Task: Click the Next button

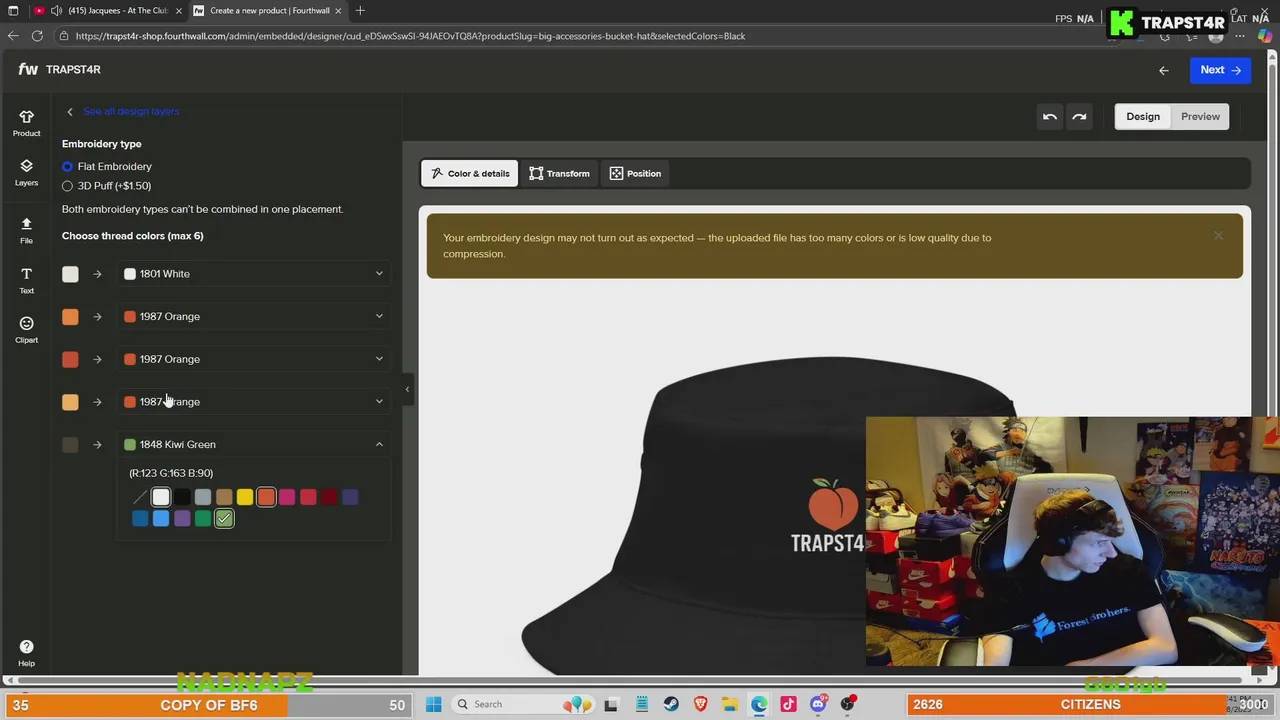Action: click(1220, 70)
